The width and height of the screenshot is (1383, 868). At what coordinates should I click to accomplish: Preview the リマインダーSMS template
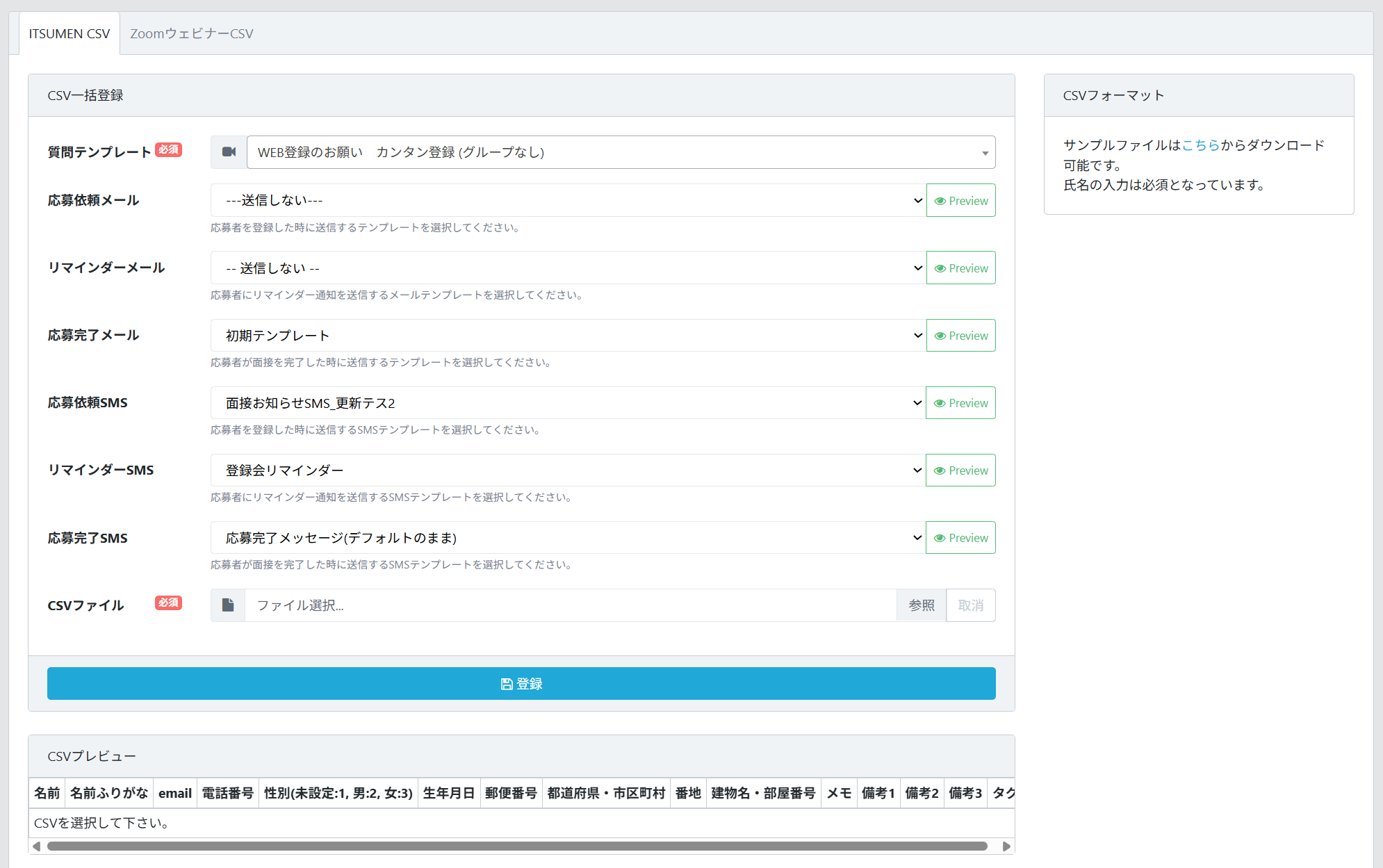pyautogui.click(x=960, y=470)
